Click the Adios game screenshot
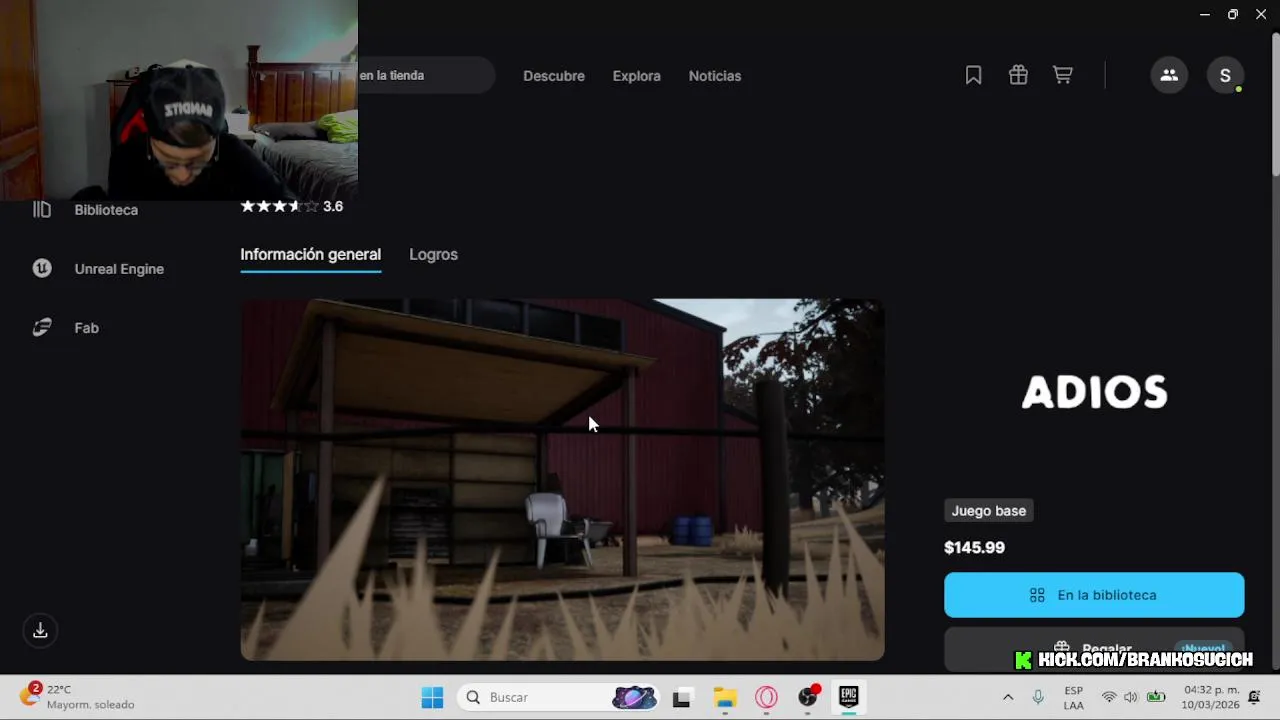Screen dimensions: 1280x720 562,480
